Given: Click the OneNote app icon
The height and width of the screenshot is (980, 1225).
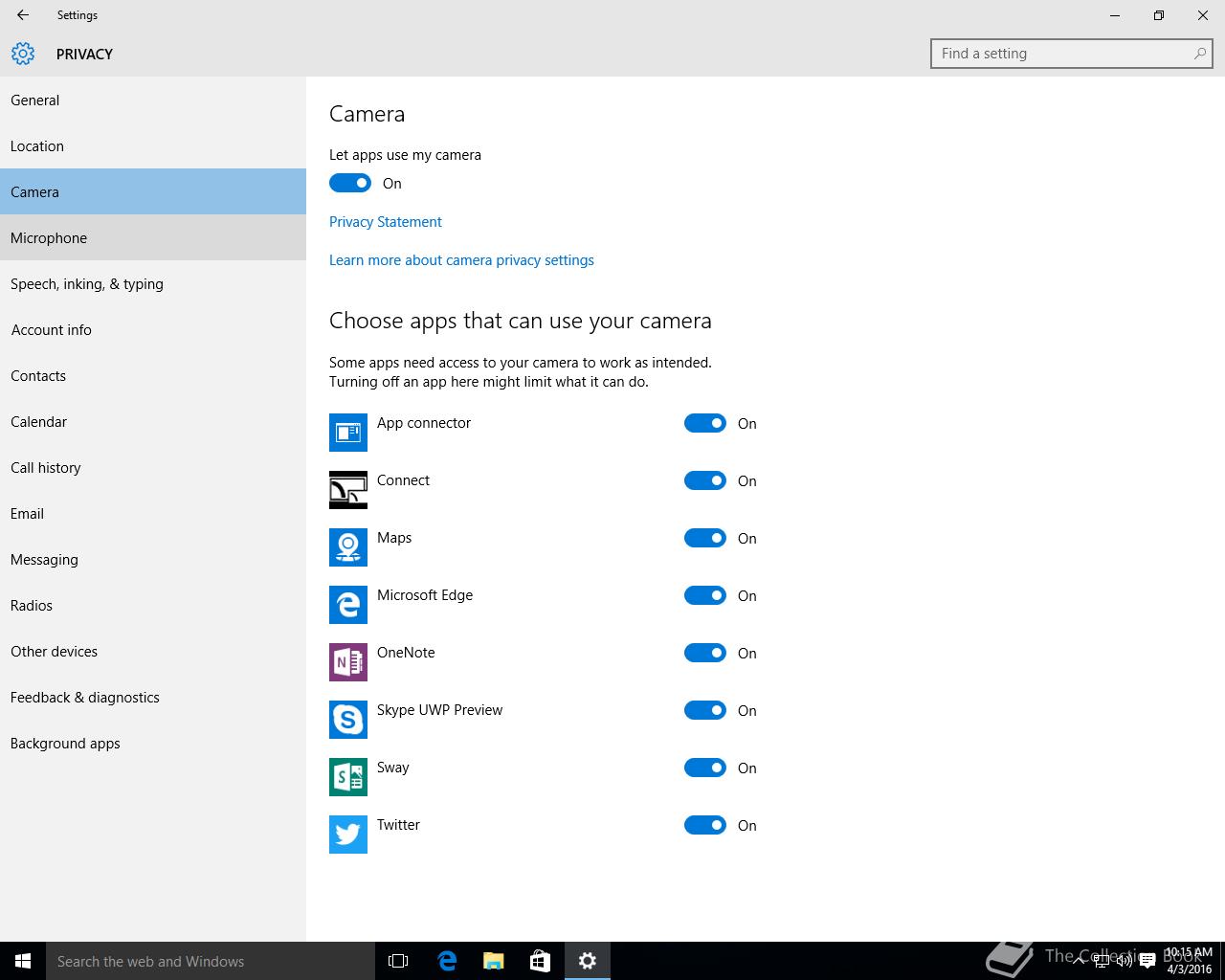Looking at the screenshot, I should pyautogui.click(x=348, y=662).
